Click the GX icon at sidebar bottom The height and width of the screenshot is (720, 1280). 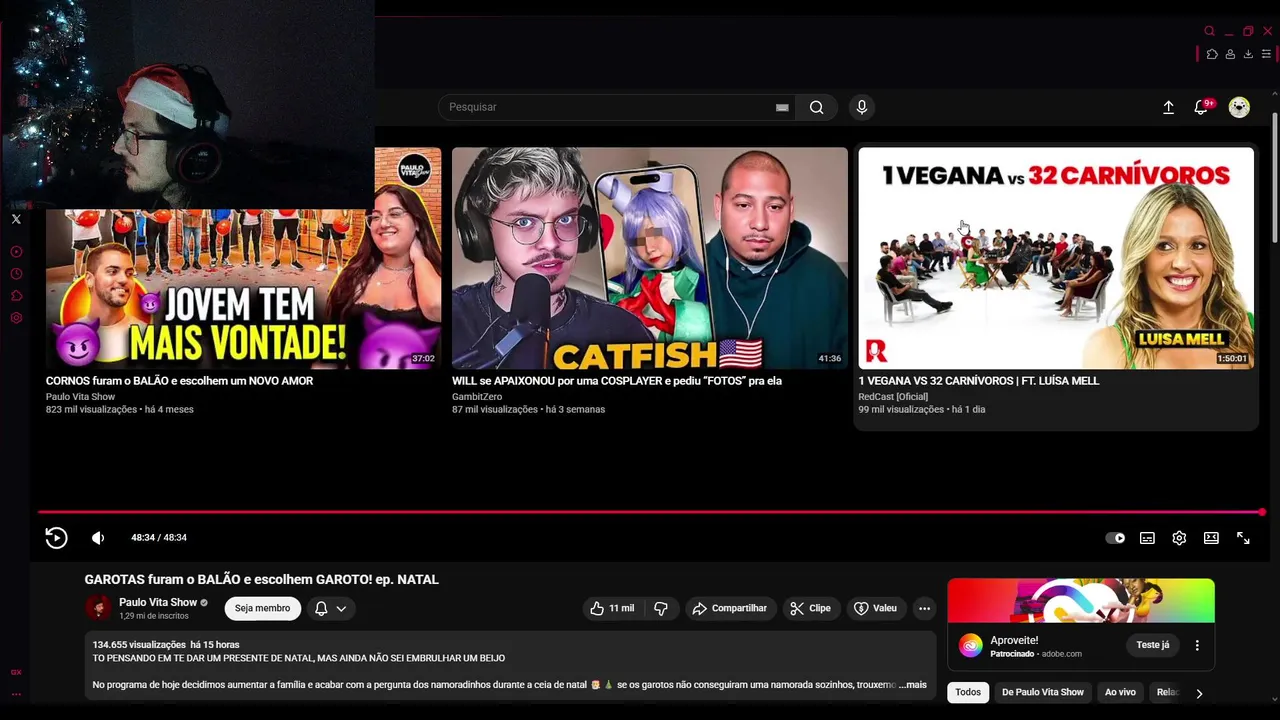[x=16, y=672]
